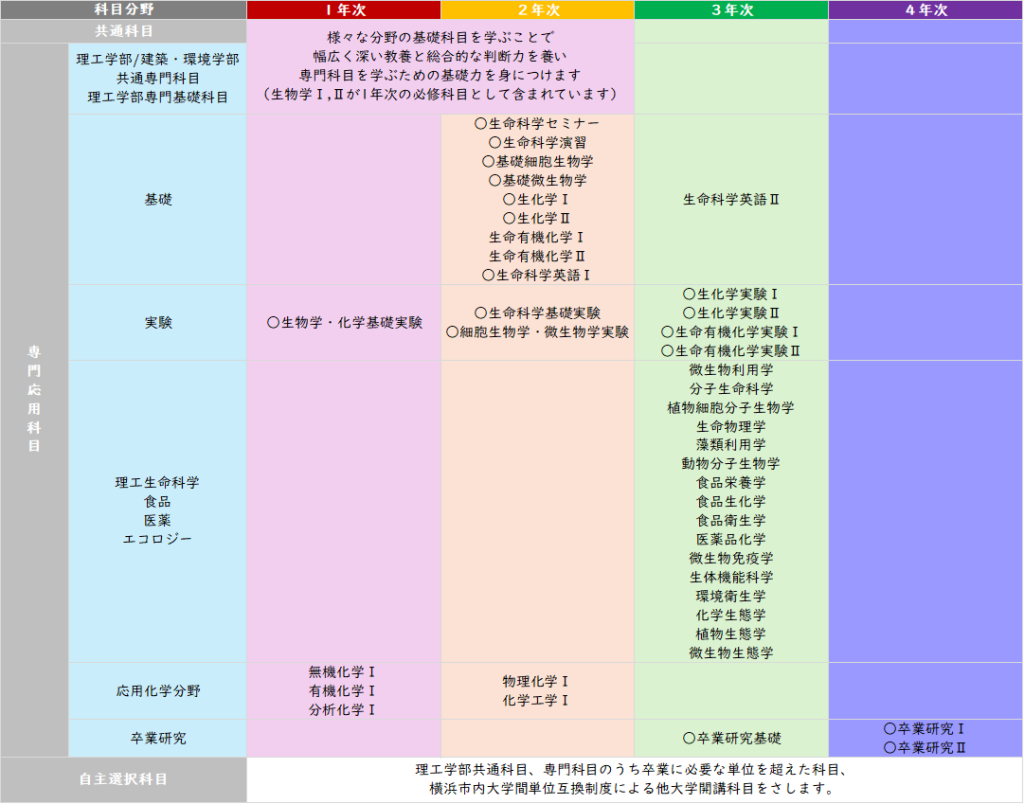Select the 基礎 category cell

(158, 199)
